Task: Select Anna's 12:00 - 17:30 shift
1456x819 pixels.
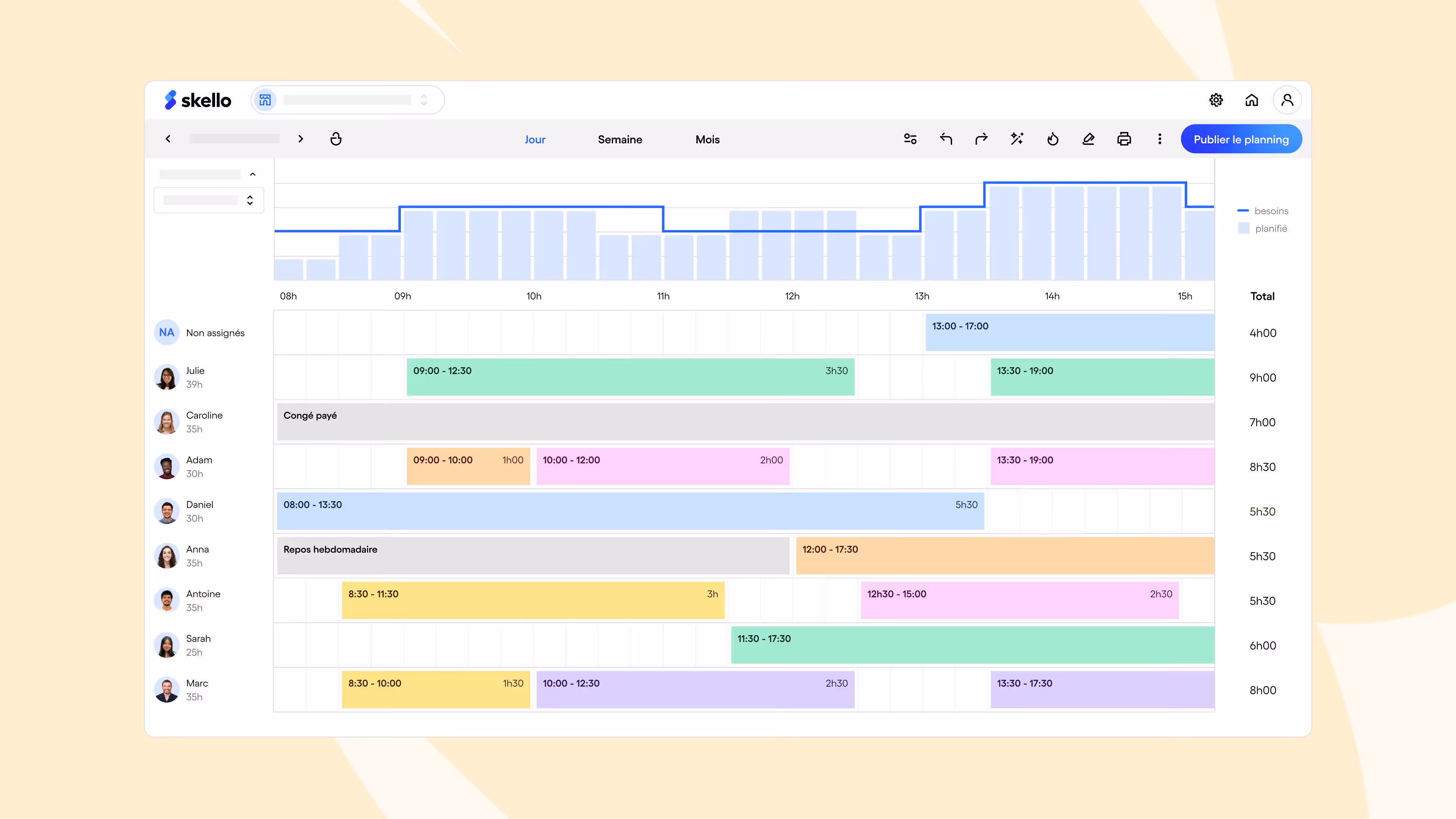Action: click(x=1005, y=555)
